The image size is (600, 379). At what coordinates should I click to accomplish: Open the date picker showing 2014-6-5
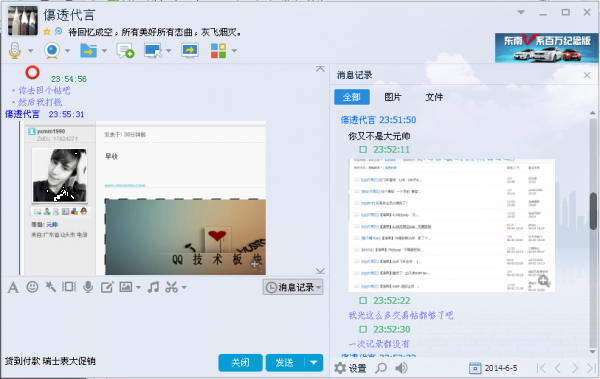[x=493, y=368]
